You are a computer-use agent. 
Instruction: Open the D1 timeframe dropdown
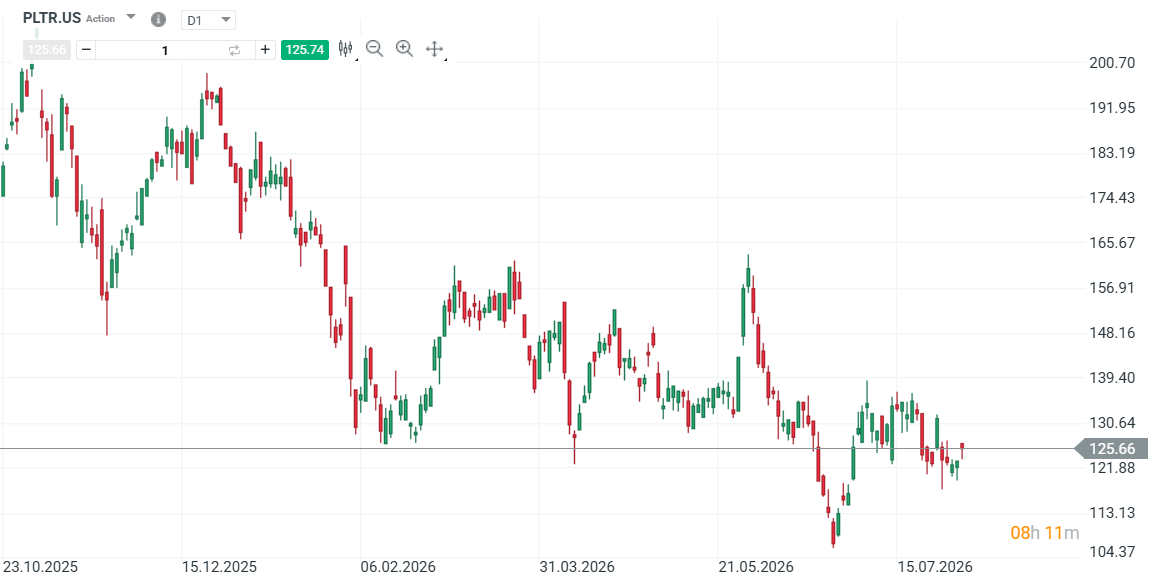click(x=208, y=20)
